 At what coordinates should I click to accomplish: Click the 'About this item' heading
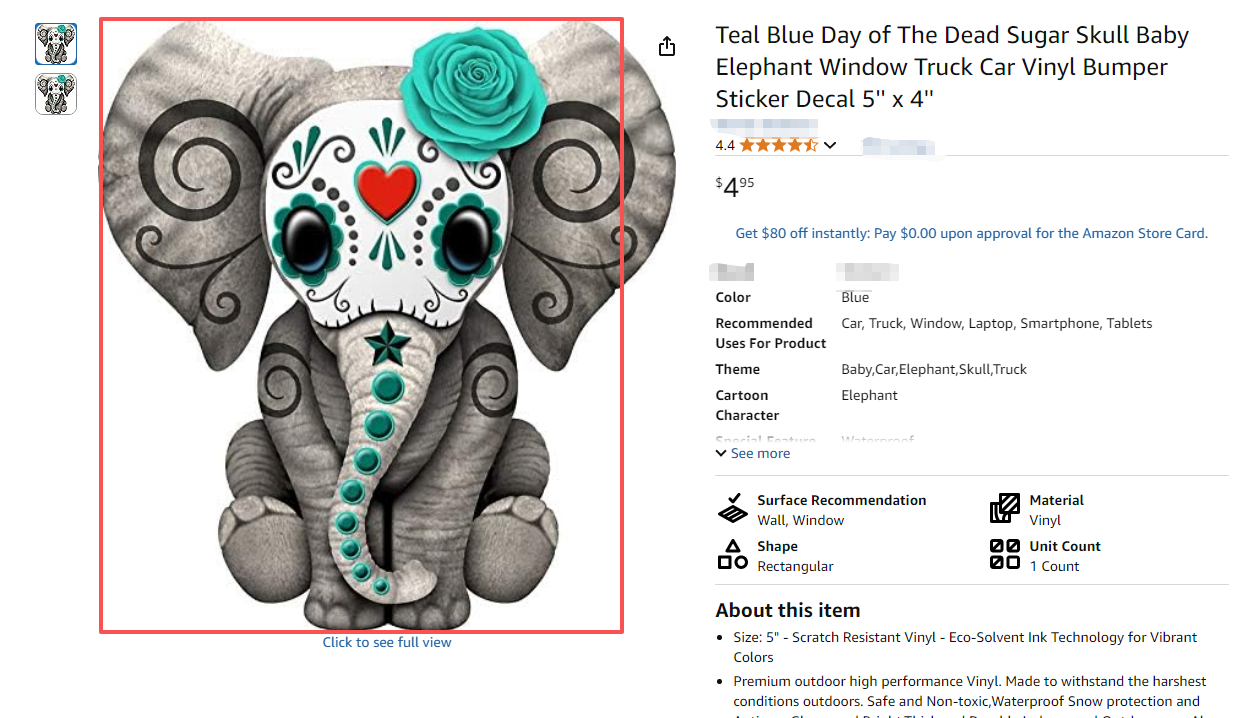787,610
